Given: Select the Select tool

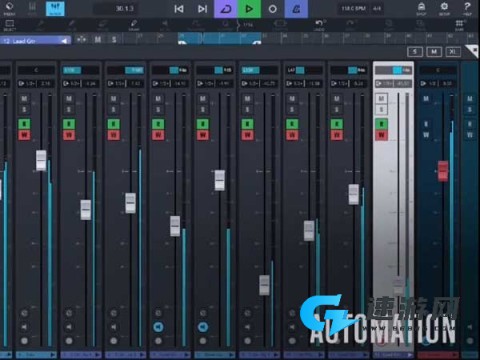Looking at the screenshot, I should pos(9,25).
